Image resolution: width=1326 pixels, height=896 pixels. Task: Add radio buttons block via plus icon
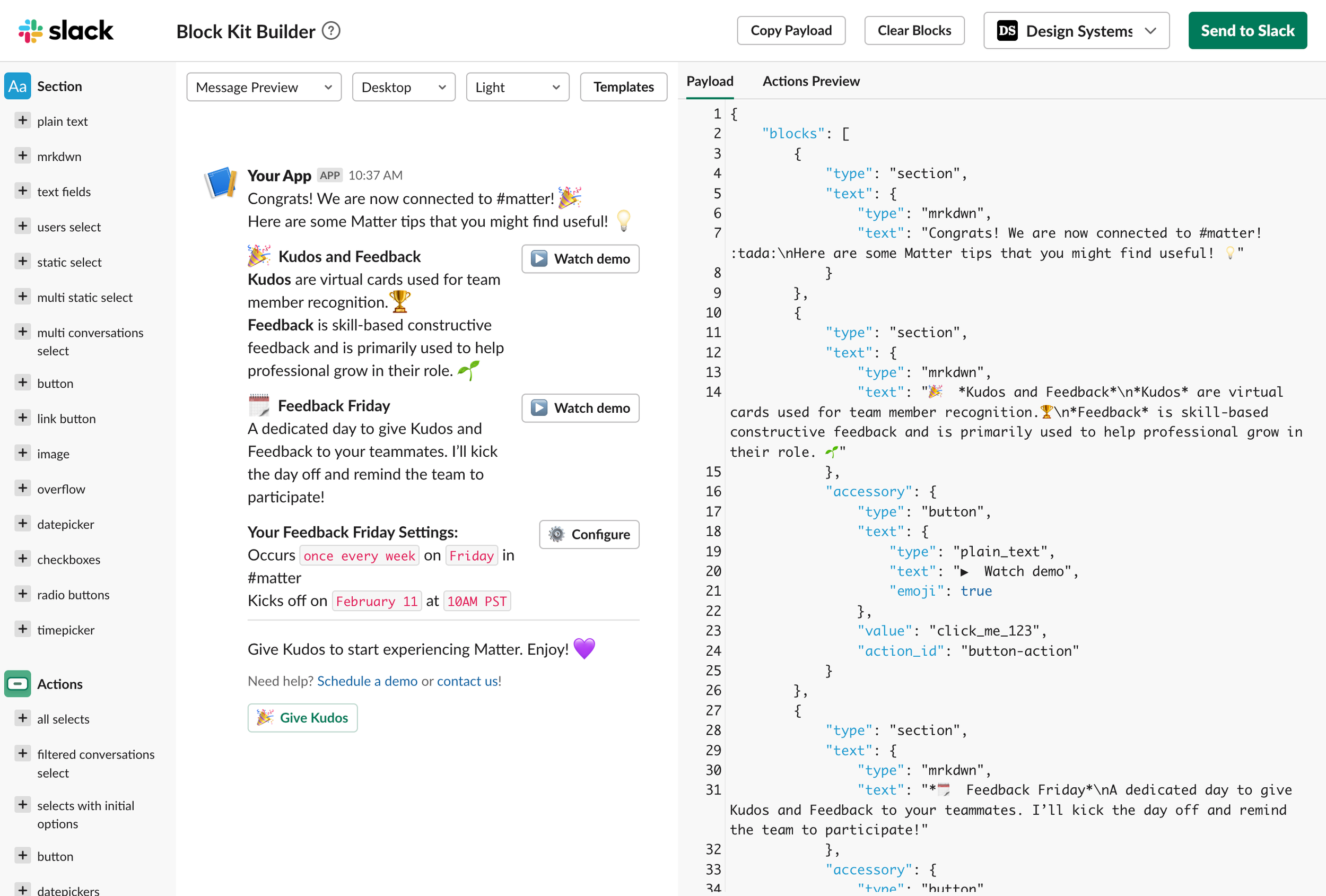pyautogui.click(x=23, y=594)
